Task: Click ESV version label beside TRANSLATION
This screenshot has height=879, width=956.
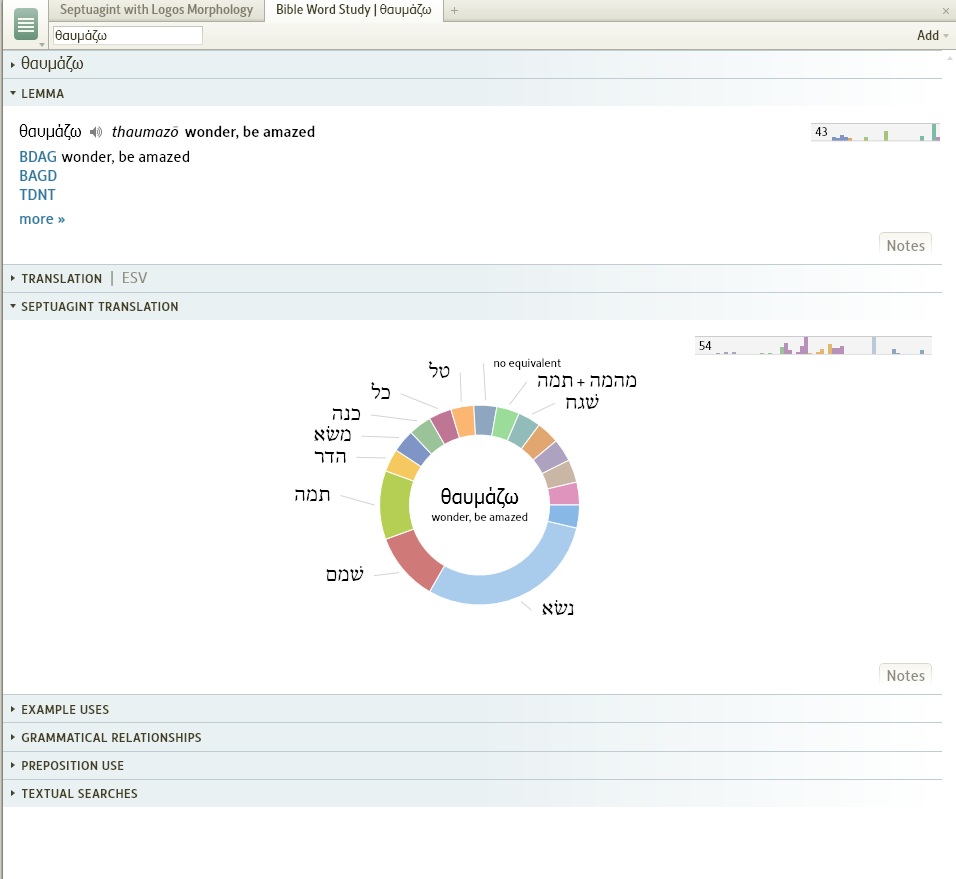Action: (x=134, y=278)
